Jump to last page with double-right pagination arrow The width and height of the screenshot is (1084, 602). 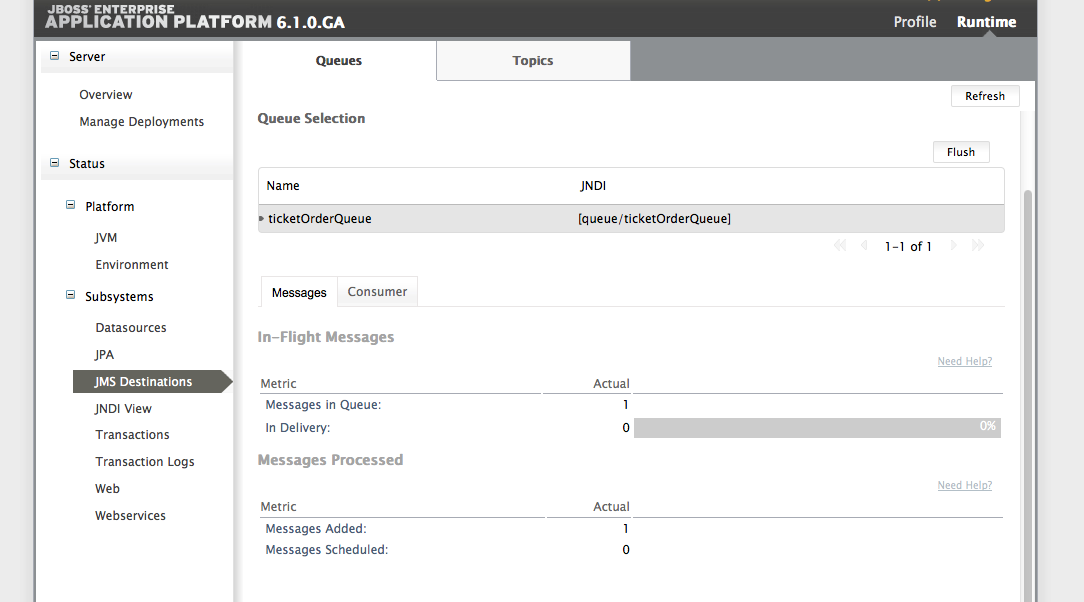point(977,244)
